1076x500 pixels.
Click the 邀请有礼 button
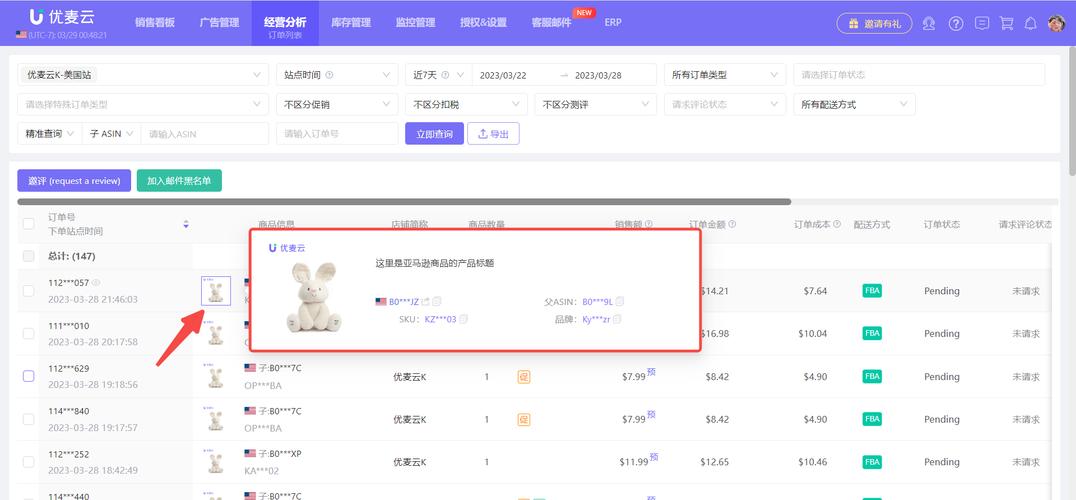click(874, 23)
